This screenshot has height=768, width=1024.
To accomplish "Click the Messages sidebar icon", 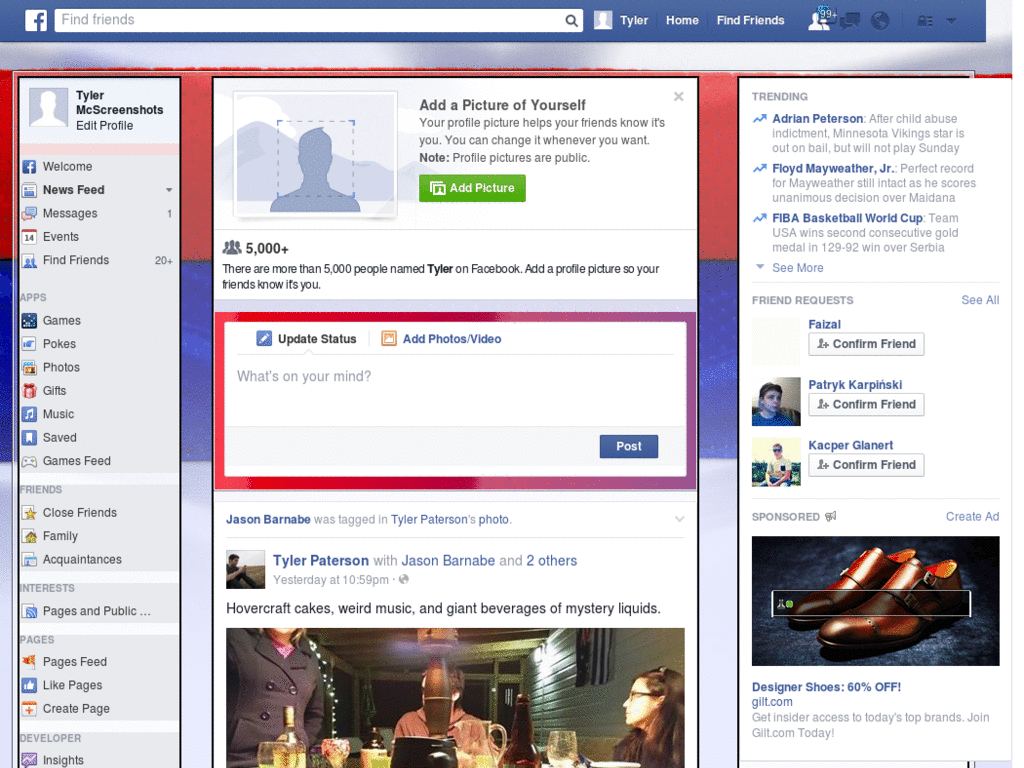I will coord(29,214).
